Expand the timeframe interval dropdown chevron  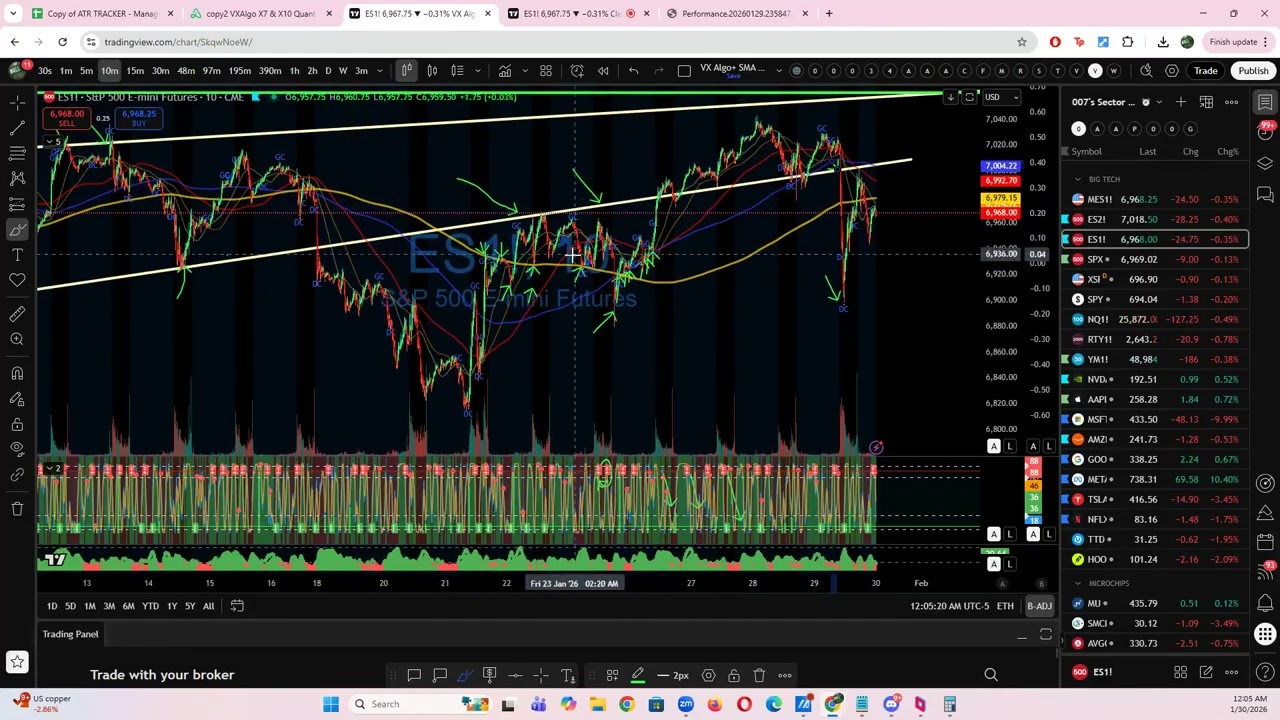380,71
